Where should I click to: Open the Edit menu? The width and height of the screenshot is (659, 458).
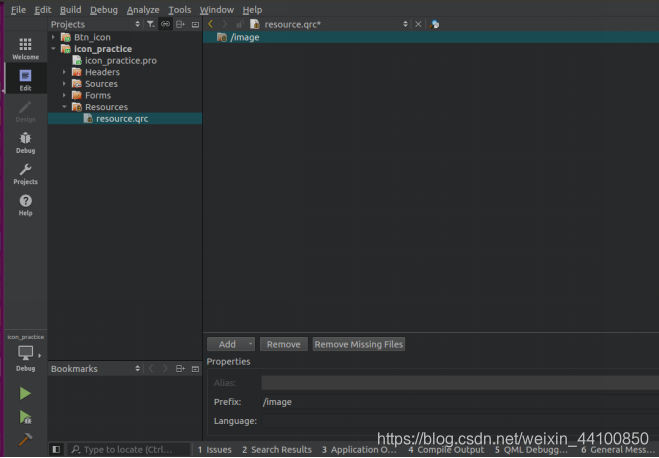tap(42, 10)
